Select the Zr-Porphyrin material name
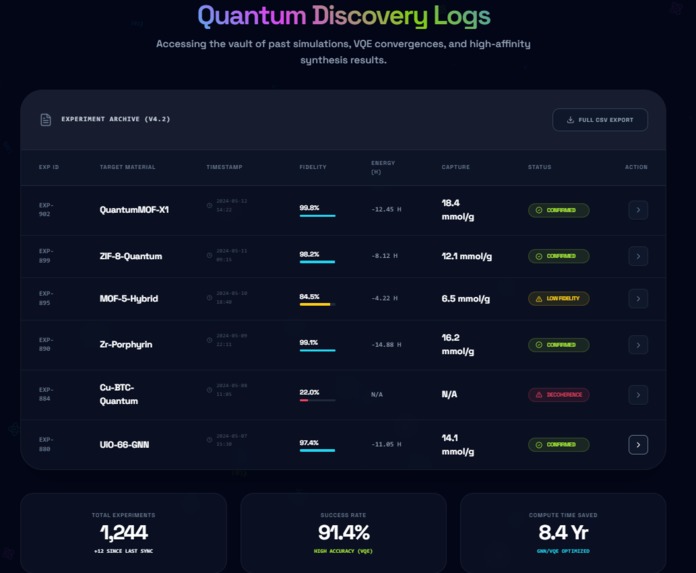The height and width of the screenshot is (573, 696). 126,344
